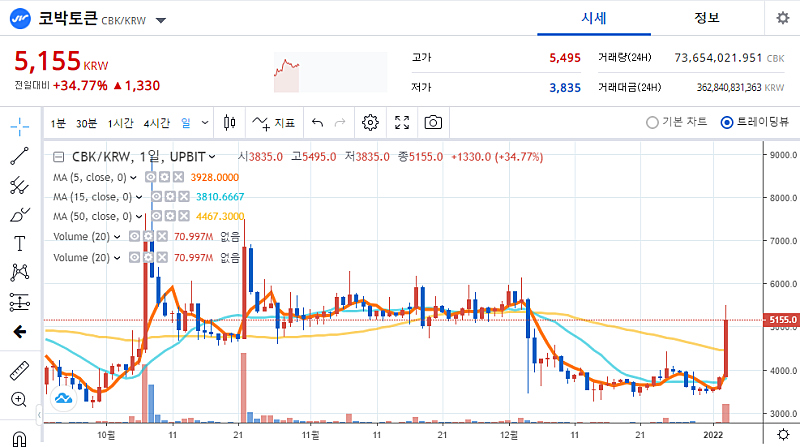The image size is (800, 447).
Task: Hide the MA (5, close, 0) indicator
Action: (x=150, y=177)
